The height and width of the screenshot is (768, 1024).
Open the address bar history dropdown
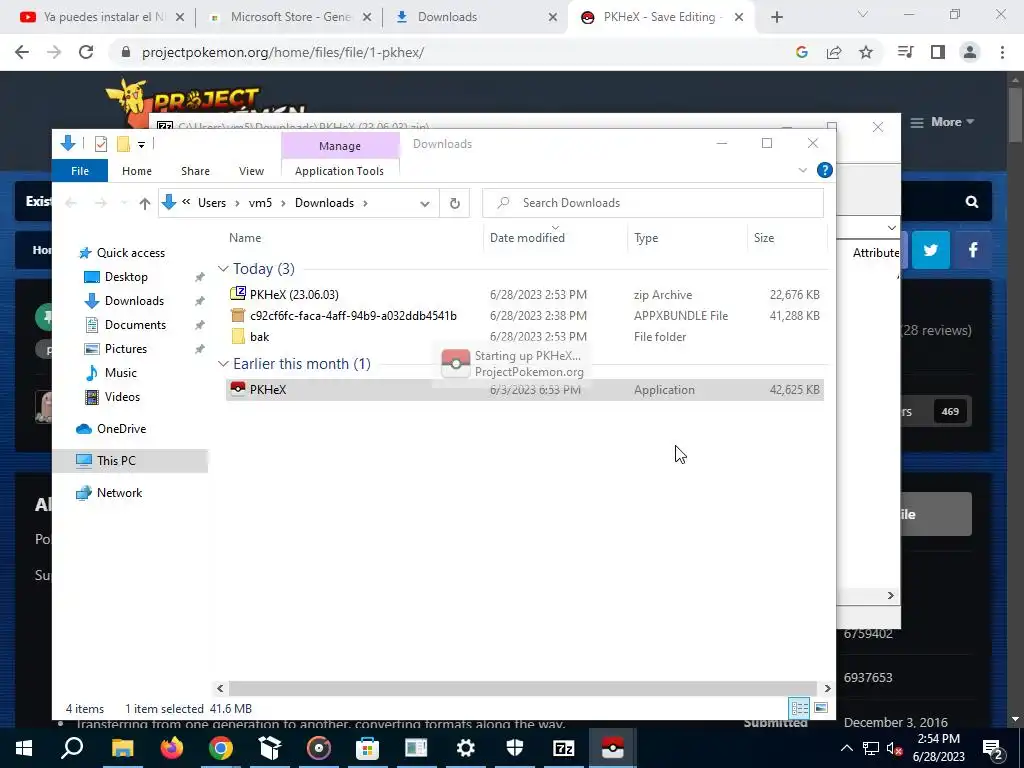point(424,204)
